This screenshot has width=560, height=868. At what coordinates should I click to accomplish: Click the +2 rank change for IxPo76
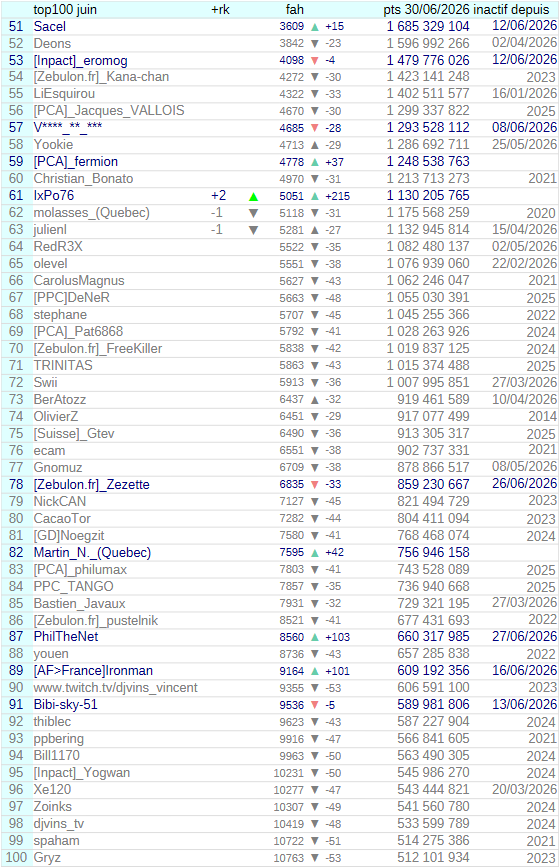pos(219,196)
